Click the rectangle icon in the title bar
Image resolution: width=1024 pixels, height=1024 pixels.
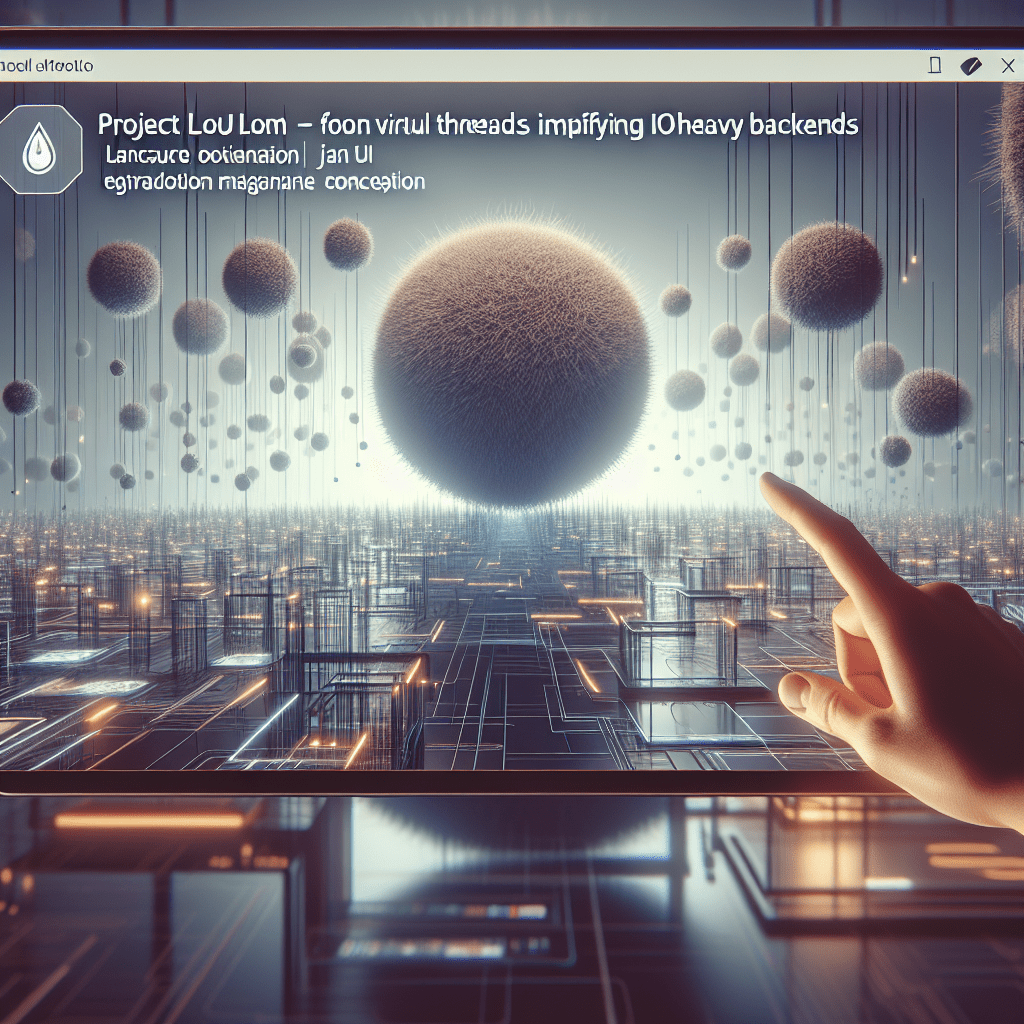click(935, 66)
